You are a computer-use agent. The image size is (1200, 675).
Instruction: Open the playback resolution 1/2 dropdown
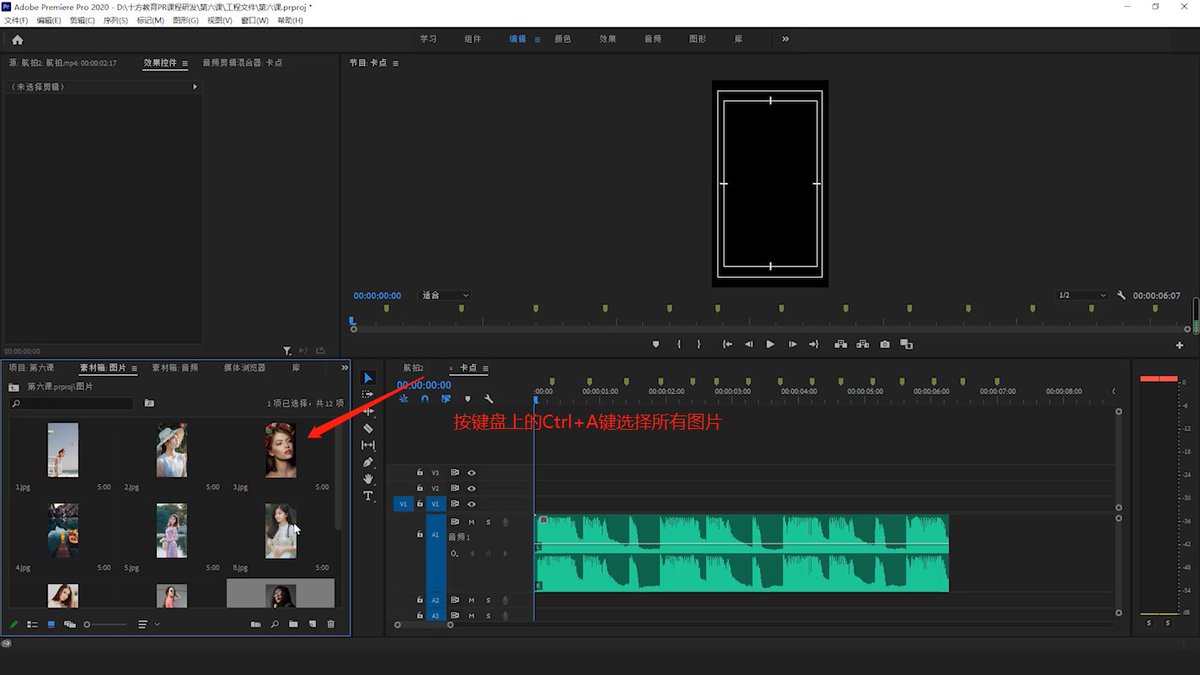coord(1083,296)
